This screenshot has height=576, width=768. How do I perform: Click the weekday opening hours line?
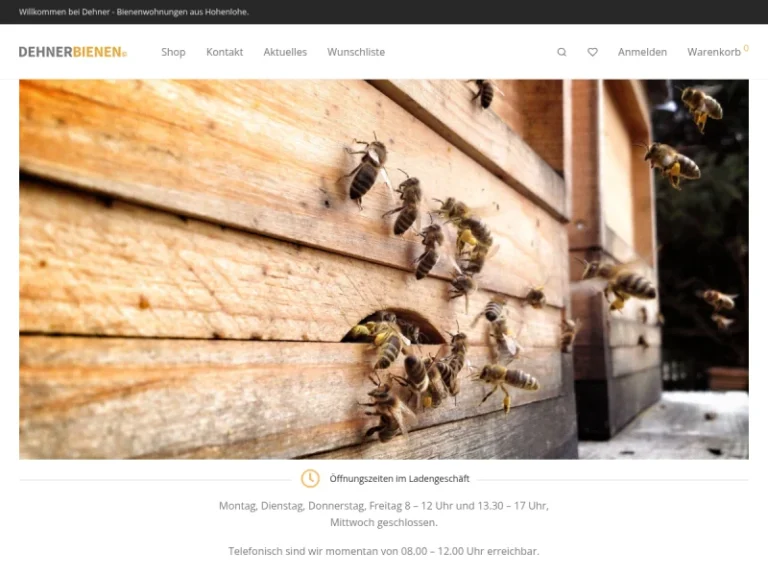(383, 506)
